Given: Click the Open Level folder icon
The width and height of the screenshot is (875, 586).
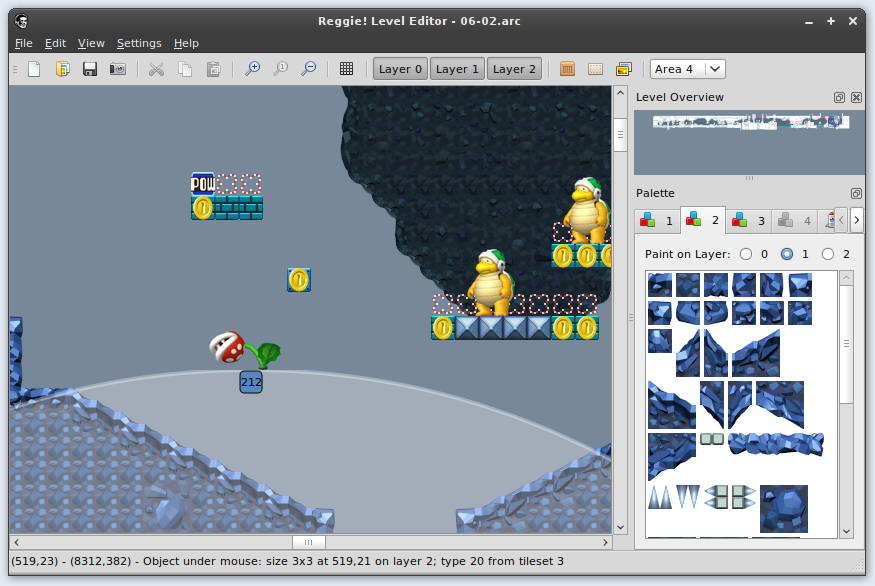Looking at the screenshot, I should tap(62, 69).
